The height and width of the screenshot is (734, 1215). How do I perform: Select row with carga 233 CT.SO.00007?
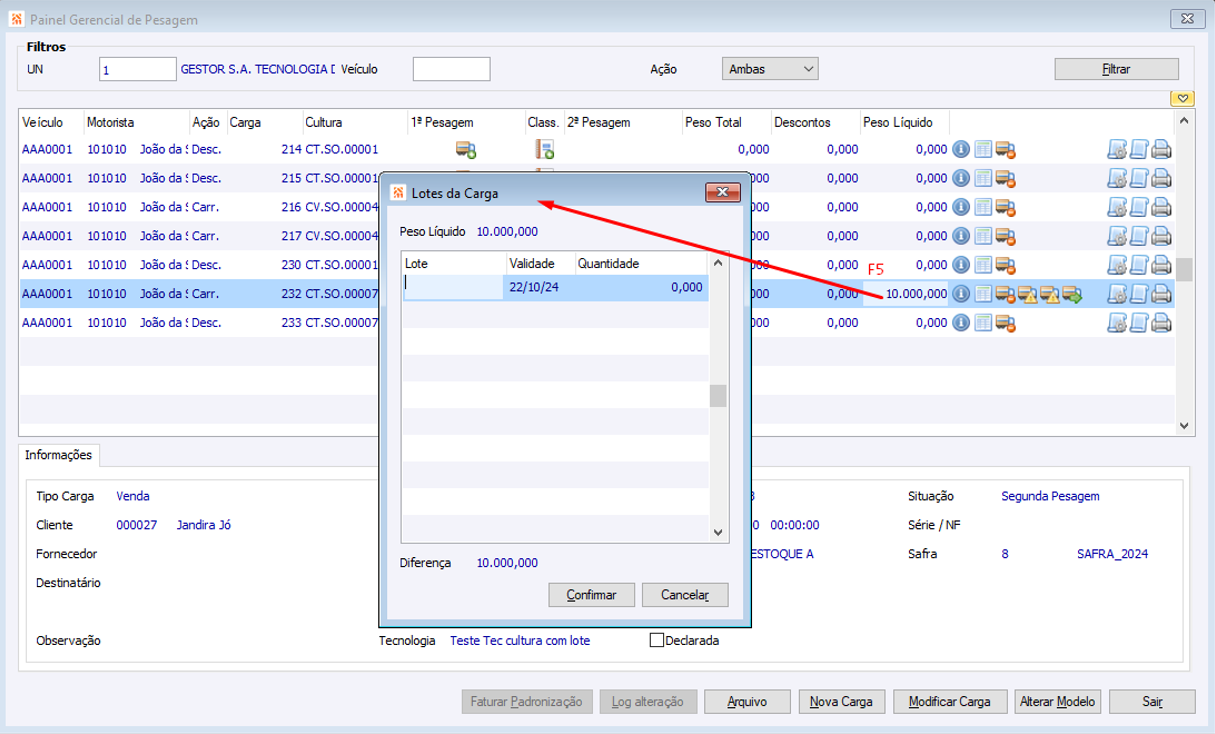click(596, 323)
